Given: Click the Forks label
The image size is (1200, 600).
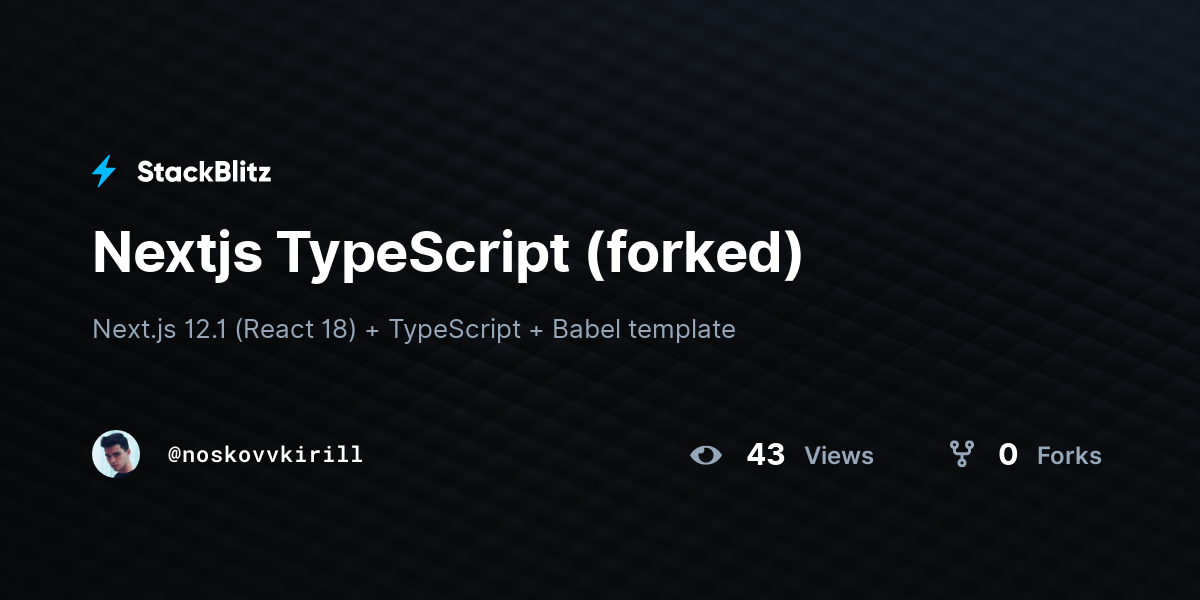Looking at the screenshot, I should pos(1069,456).
